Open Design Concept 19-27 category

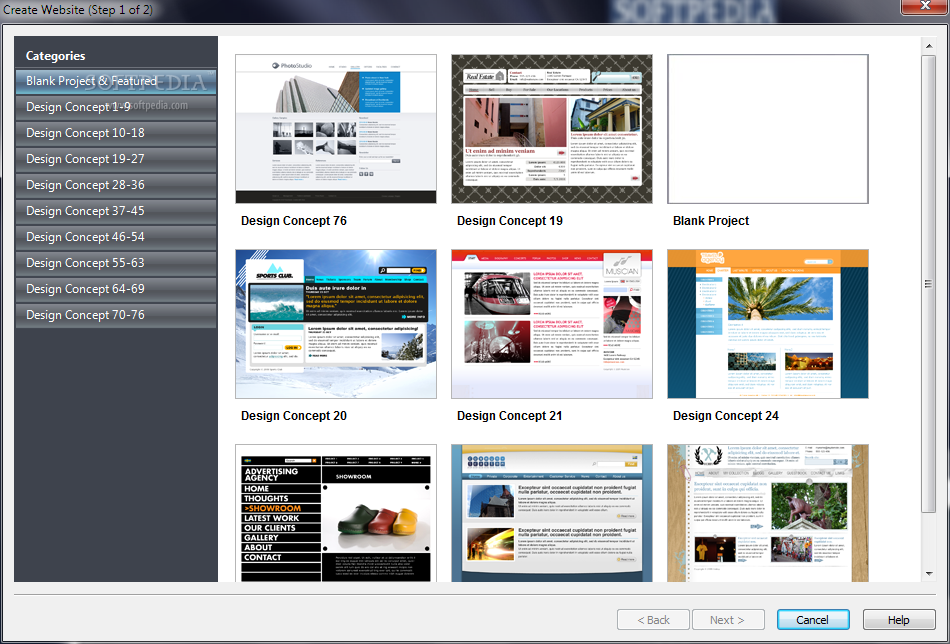(x=116, y=159)
